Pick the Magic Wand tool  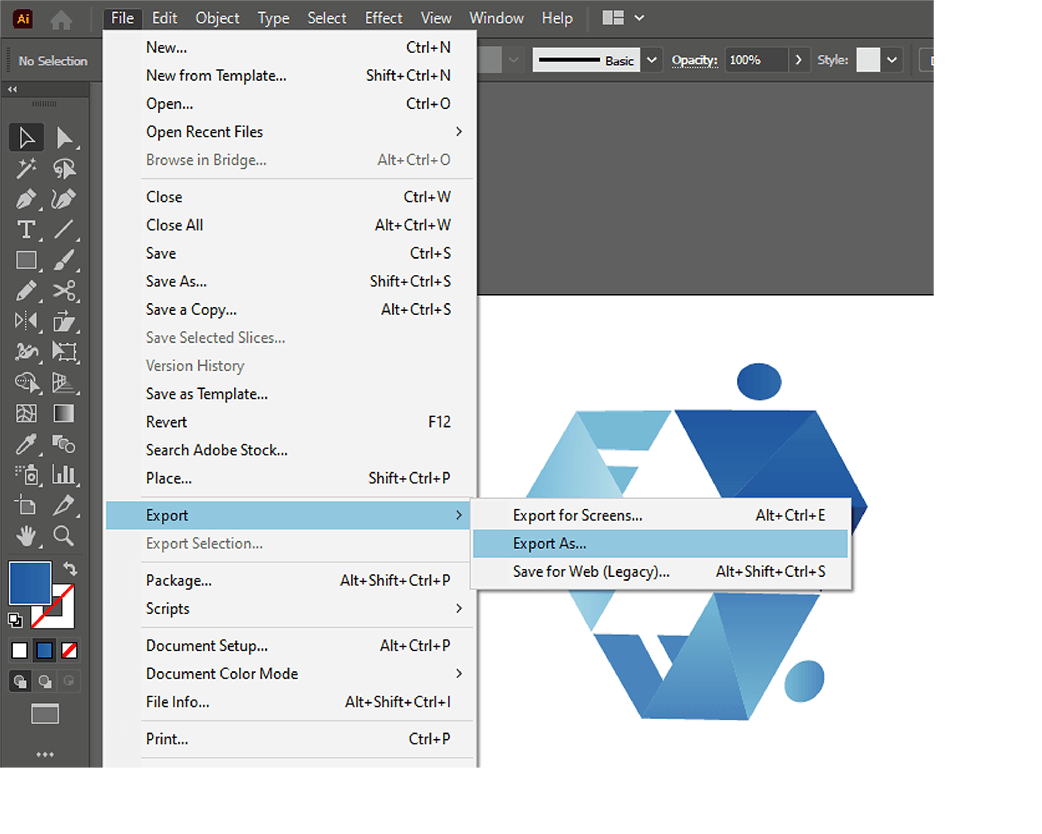coord(26,168)
